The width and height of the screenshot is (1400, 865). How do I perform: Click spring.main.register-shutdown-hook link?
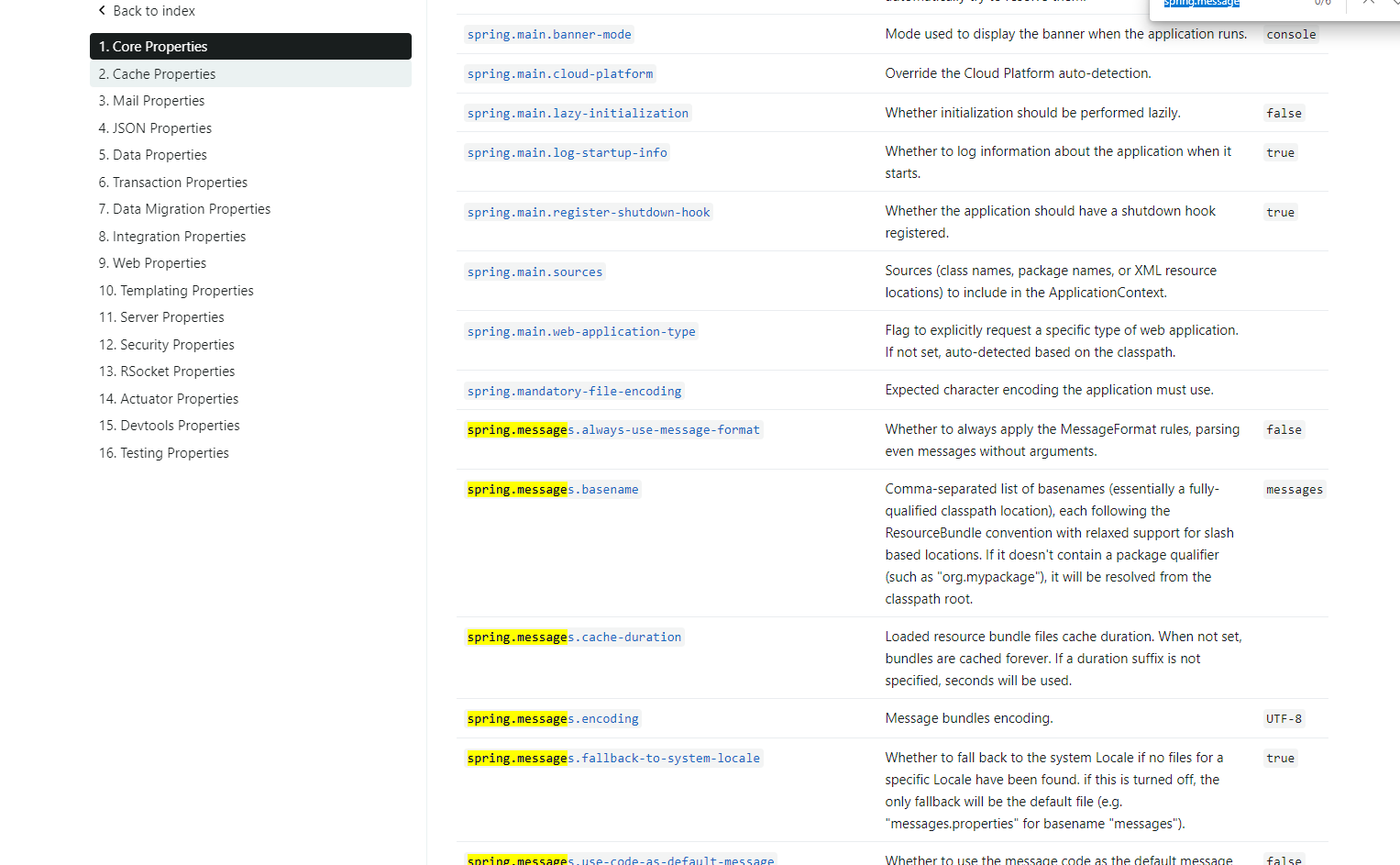589,213
